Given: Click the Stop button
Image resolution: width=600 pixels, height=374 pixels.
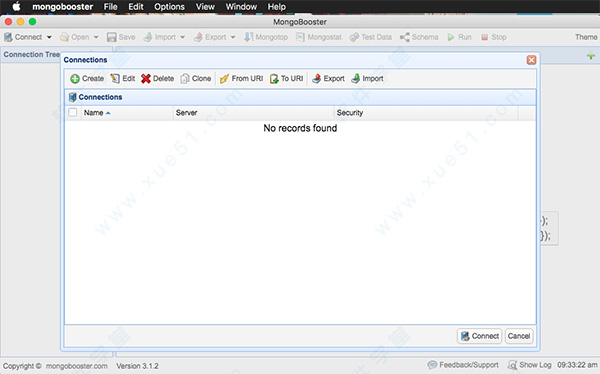Looking at the screenshot, I should tap(494, 37).
